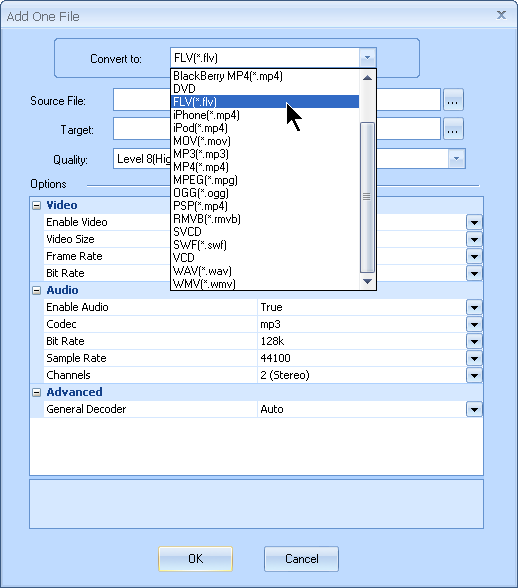The width and height of the screenshot is (518, 588).
Task: Open the Video Size dropdown arrow
Action: point(474,239)
